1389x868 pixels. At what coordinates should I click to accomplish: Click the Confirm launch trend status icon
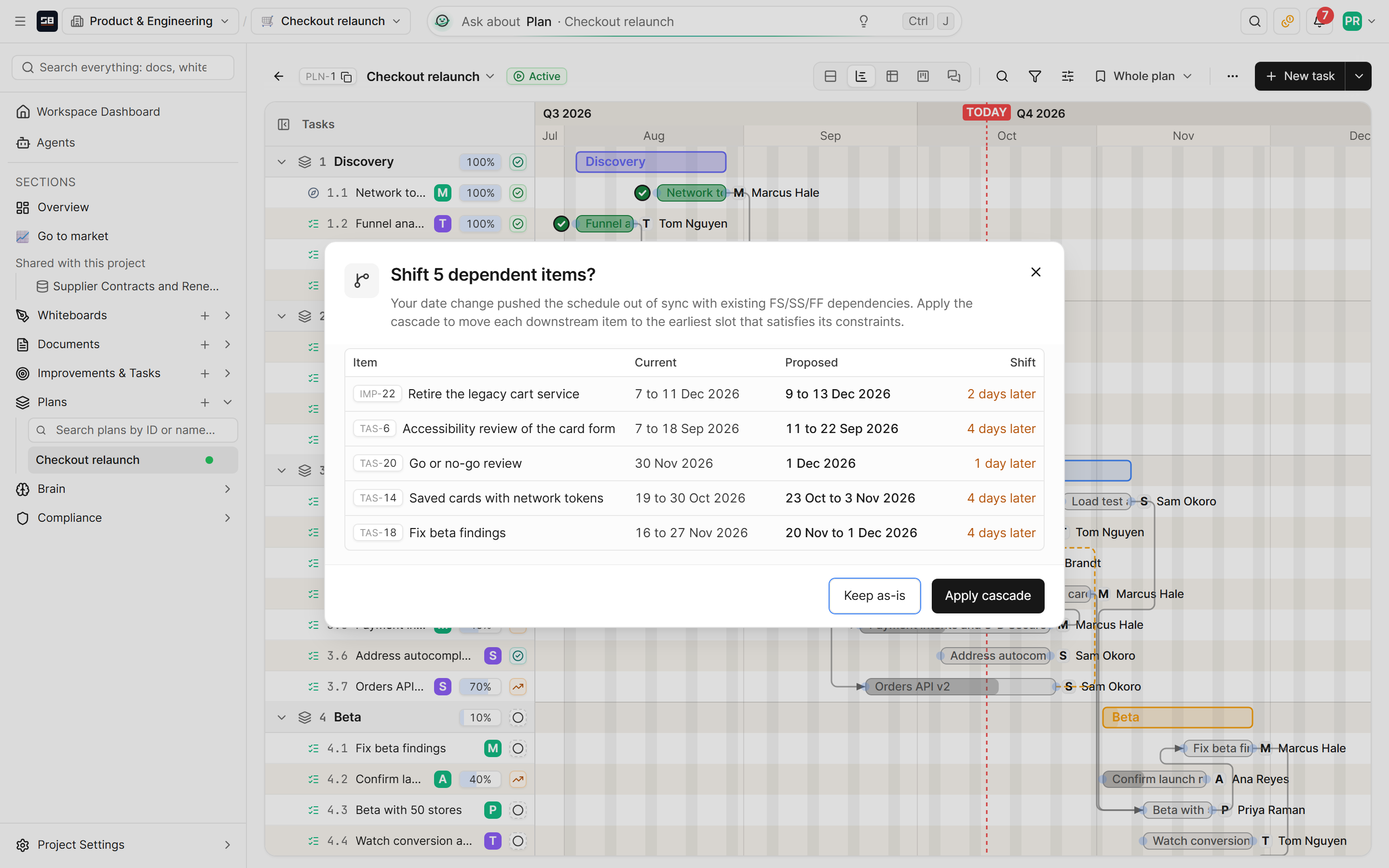517,779
